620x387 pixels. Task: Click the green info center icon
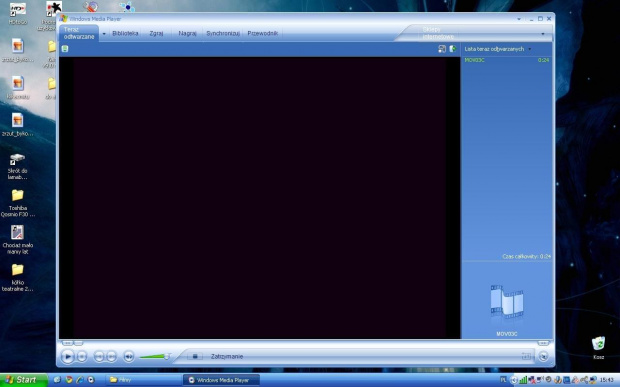tap(65, 49)
